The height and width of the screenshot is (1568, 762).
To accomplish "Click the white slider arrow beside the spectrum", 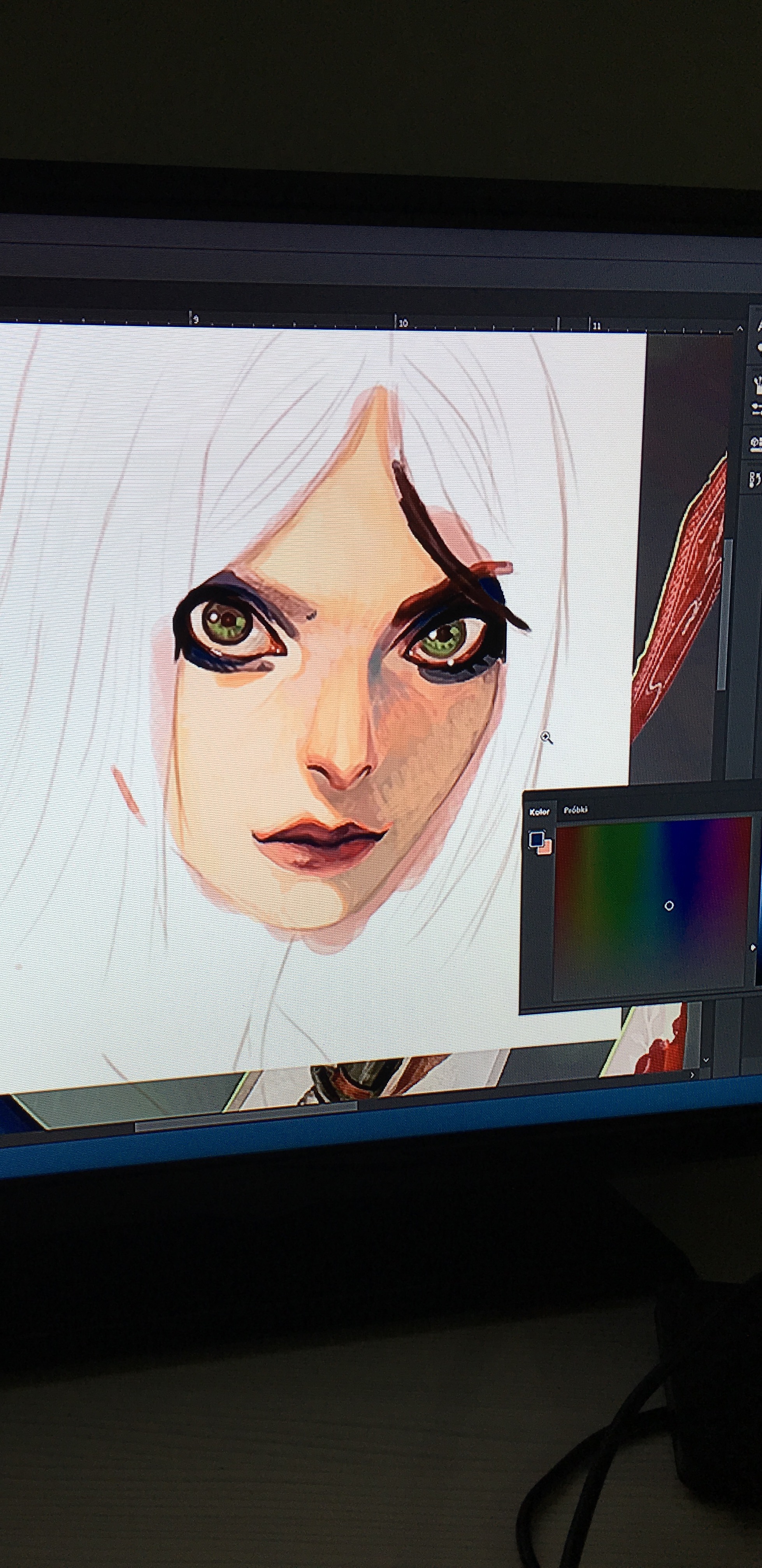I will pyautogui.click(x=753, y=948).
